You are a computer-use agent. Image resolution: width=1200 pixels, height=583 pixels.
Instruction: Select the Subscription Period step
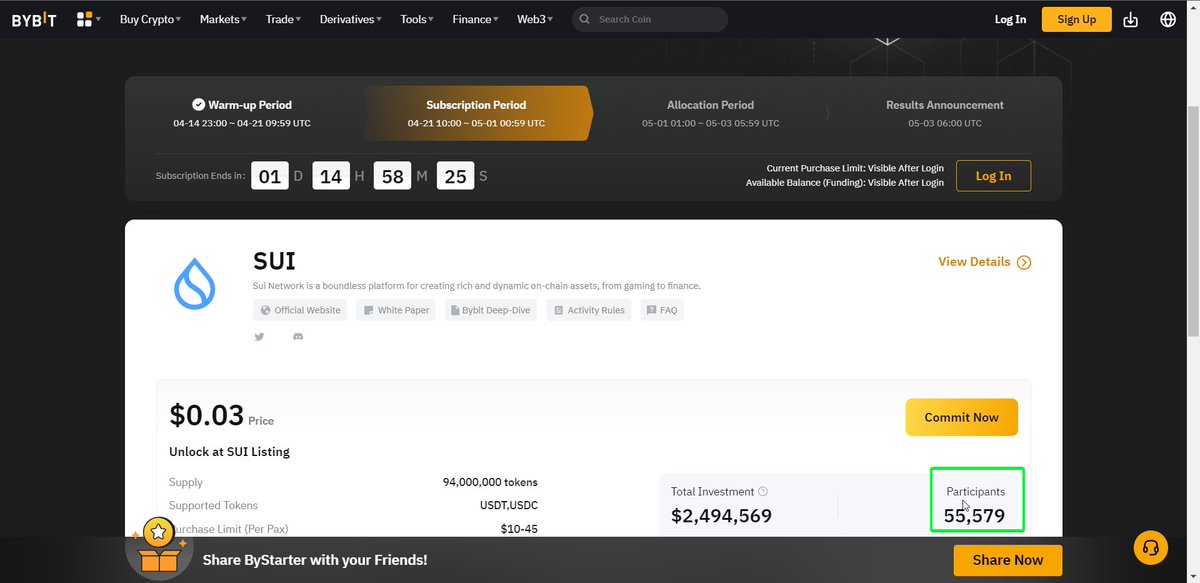pos(476,113)
